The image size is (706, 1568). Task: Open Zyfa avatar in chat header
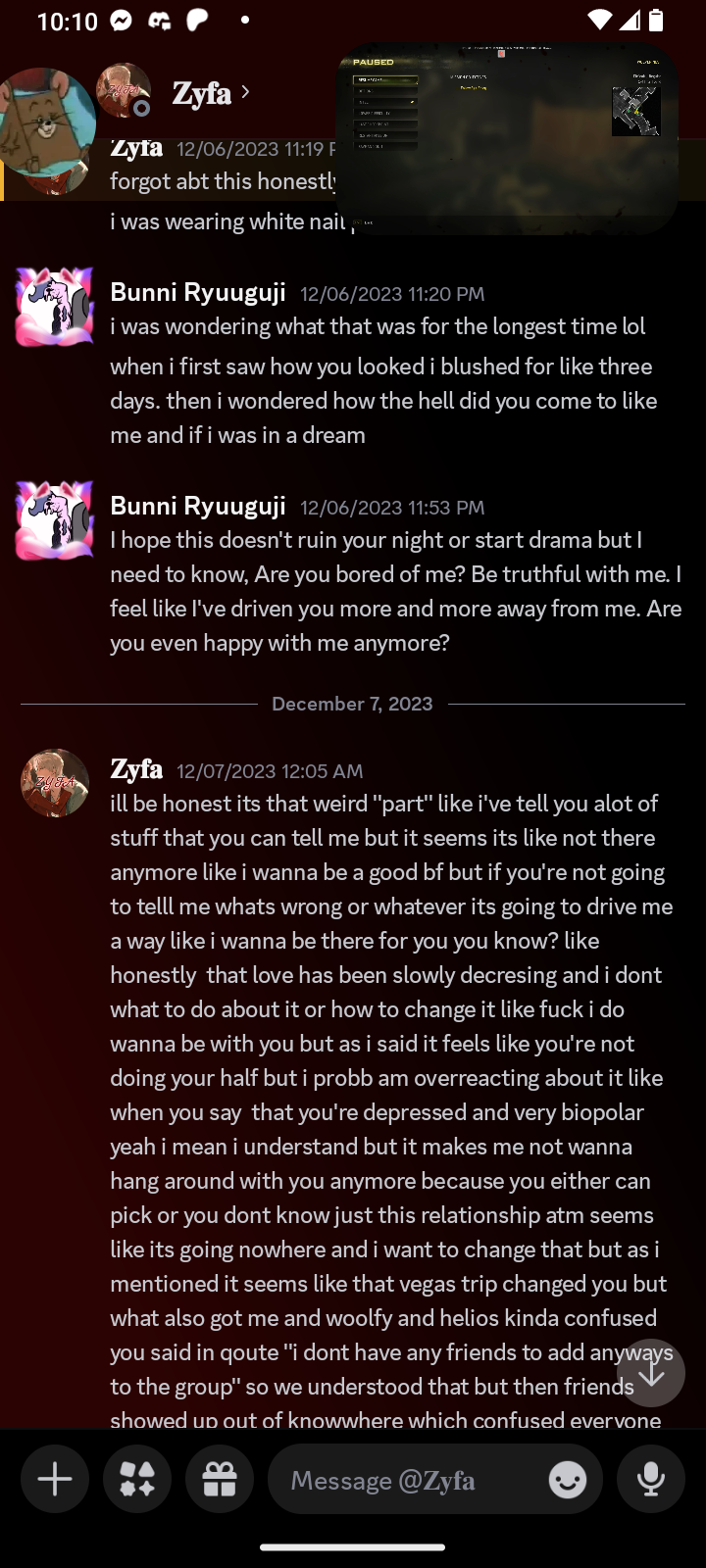click(x=124, y=91)
